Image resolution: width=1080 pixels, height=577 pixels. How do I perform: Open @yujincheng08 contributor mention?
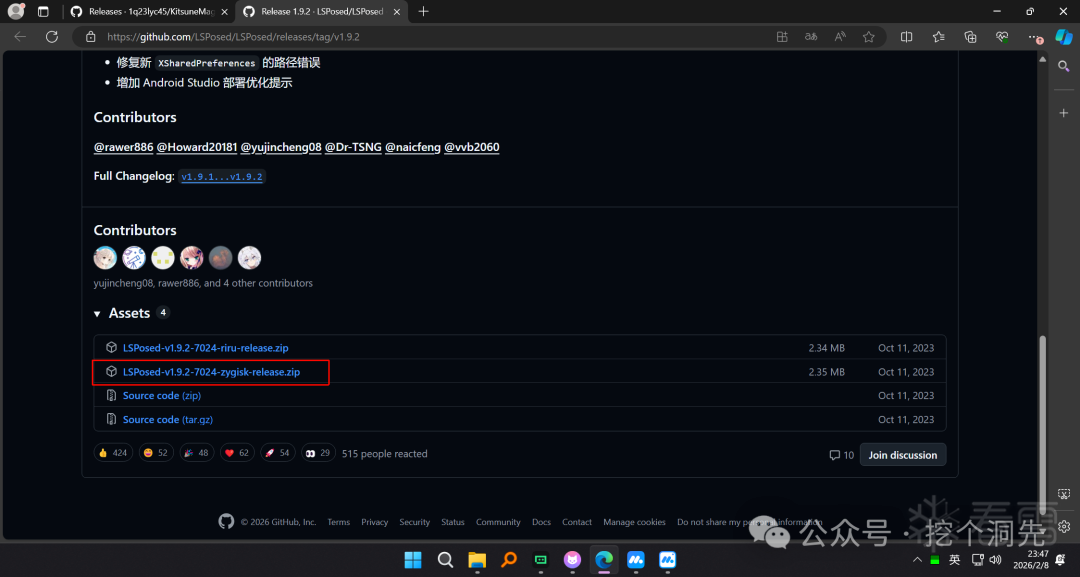pyautogui.click(x=281, y=147)
